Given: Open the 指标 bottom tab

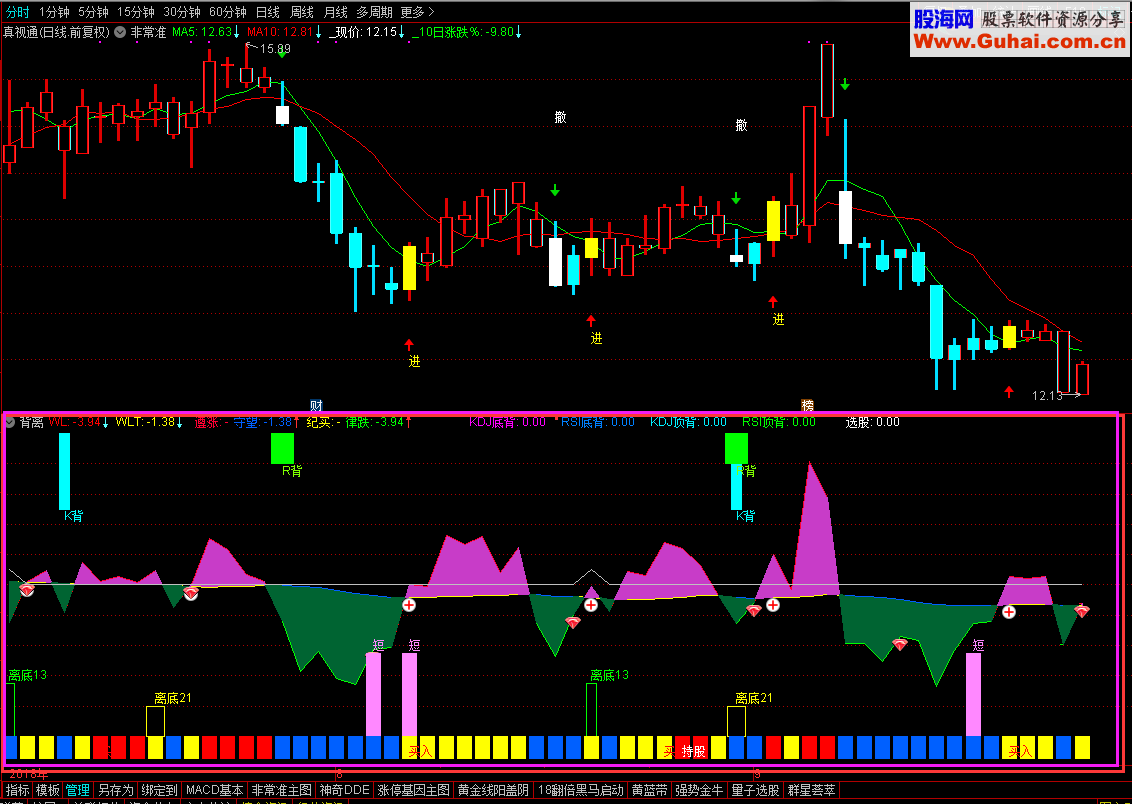Looking at the screenshot, I should pos(17,790).
